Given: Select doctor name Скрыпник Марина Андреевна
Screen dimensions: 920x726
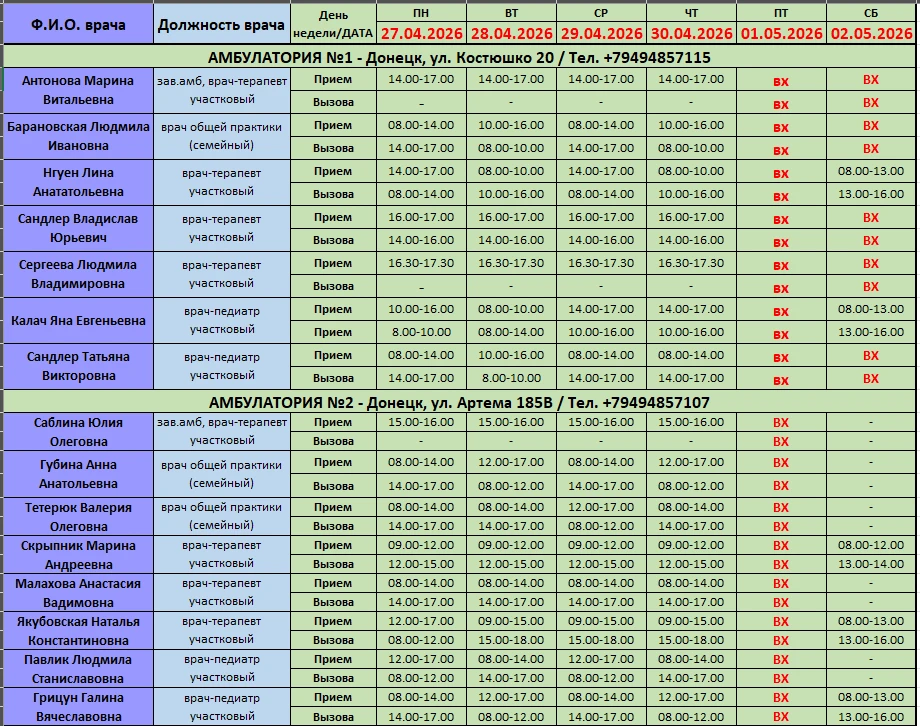Looking at the screenshot, I should click(x=78, y=555).
